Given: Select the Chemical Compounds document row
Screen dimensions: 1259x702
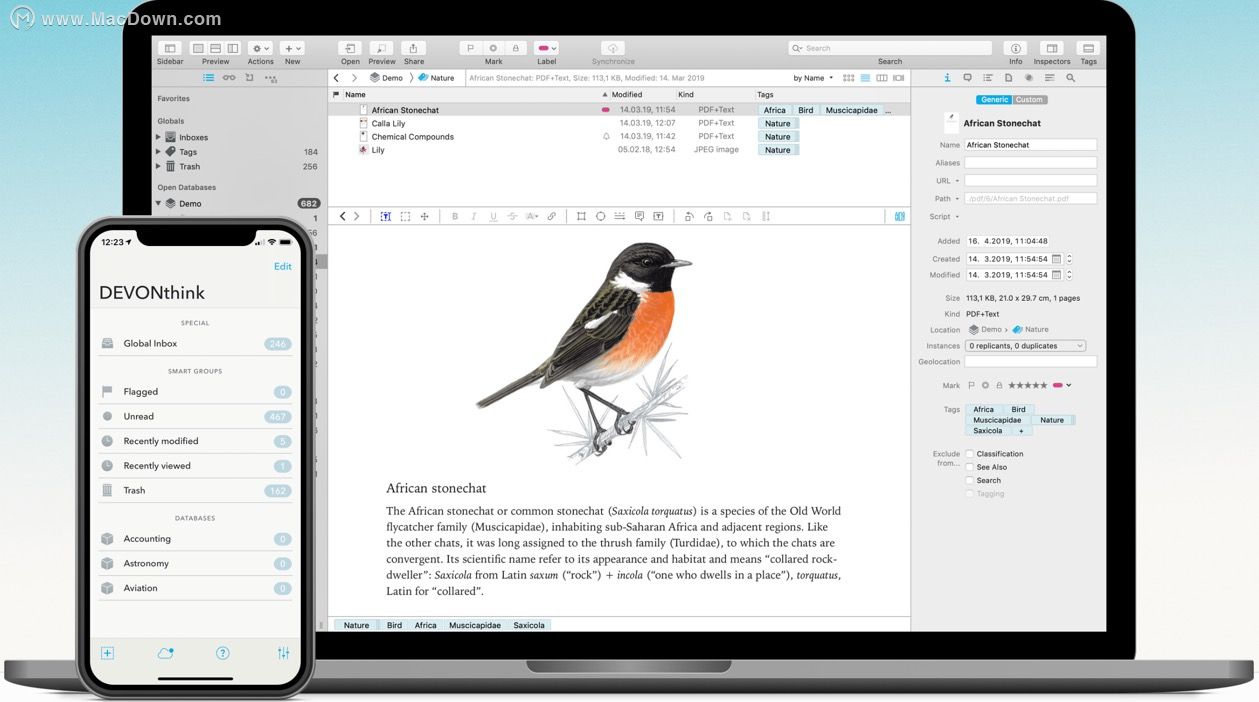Looking at the screenshot, I should click(619, 136).
